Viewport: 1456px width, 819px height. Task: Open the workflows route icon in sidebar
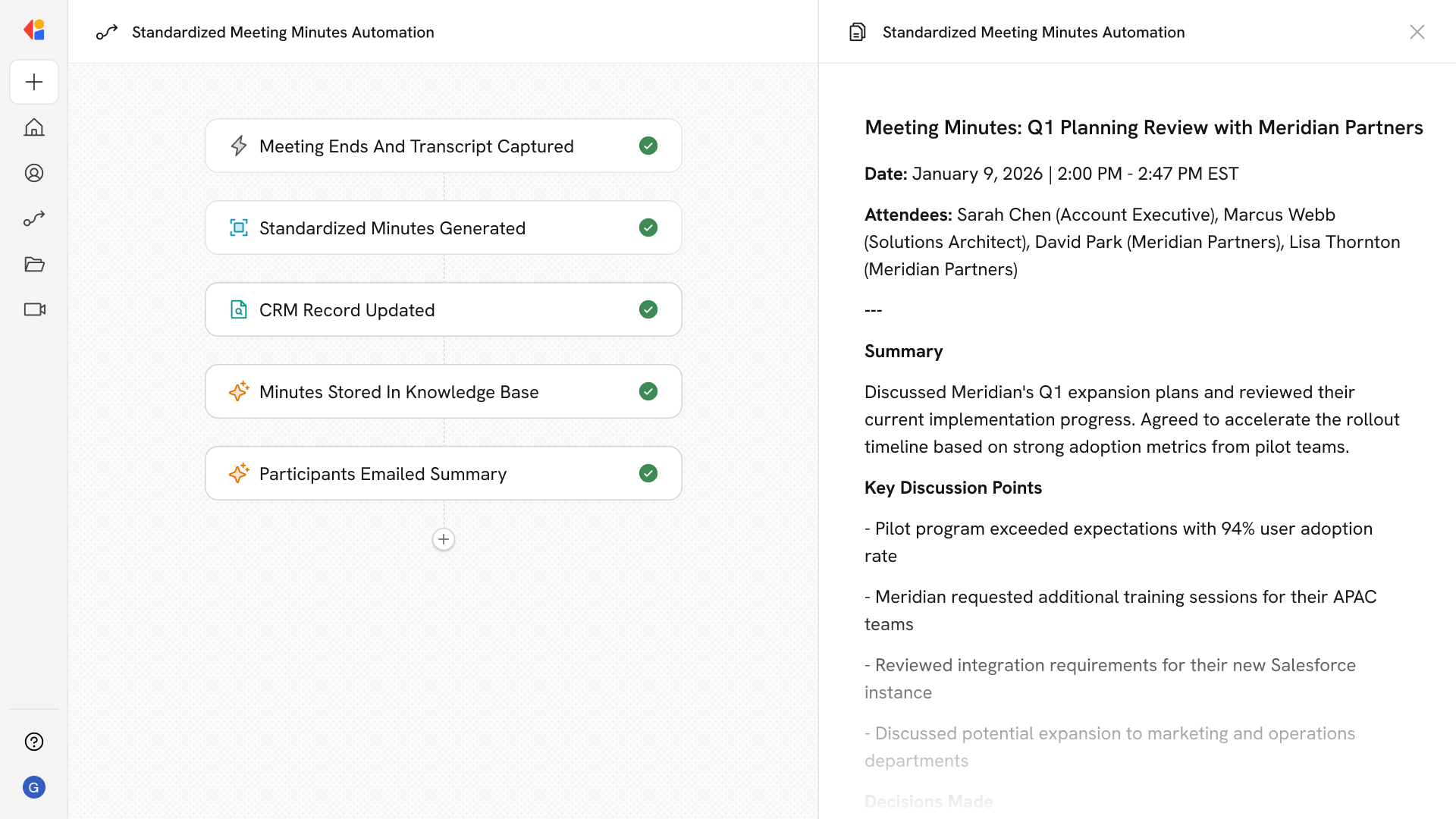click(x=34, y=218)
